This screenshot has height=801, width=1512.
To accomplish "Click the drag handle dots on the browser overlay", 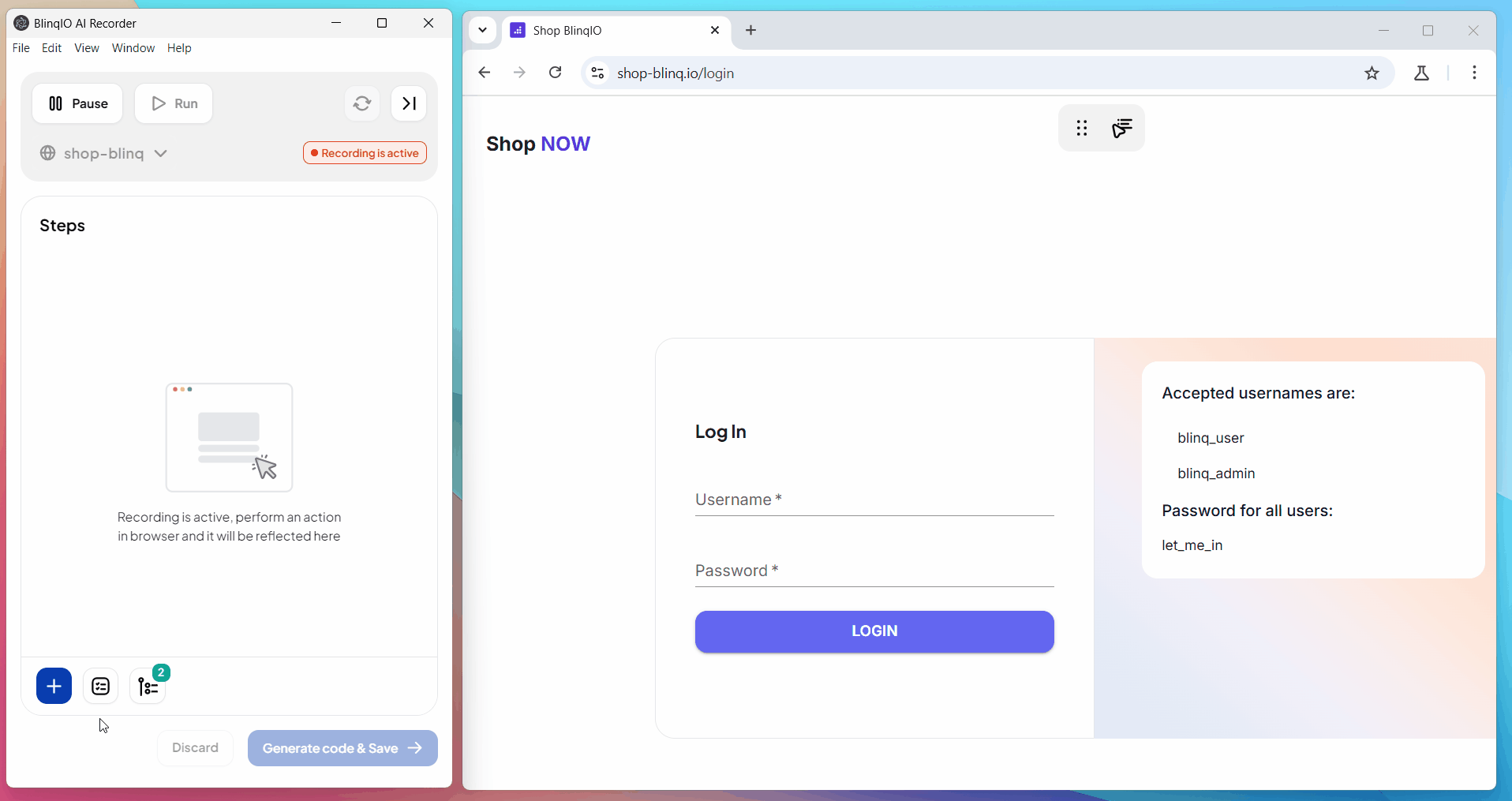I will [1081, 128].
